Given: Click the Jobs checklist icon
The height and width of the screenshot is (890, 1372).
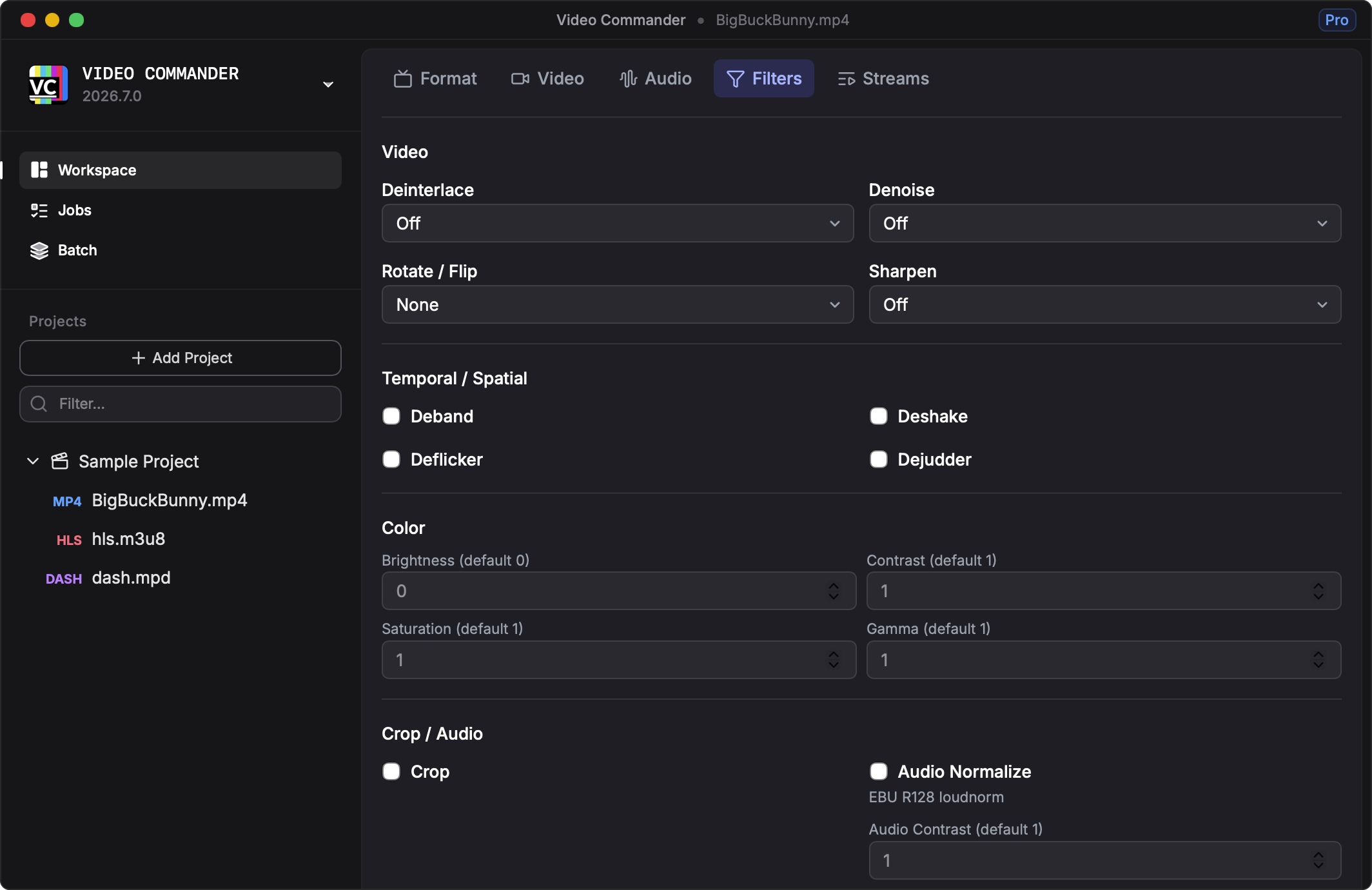Looking at the screenshot, I should pos(39,210).
